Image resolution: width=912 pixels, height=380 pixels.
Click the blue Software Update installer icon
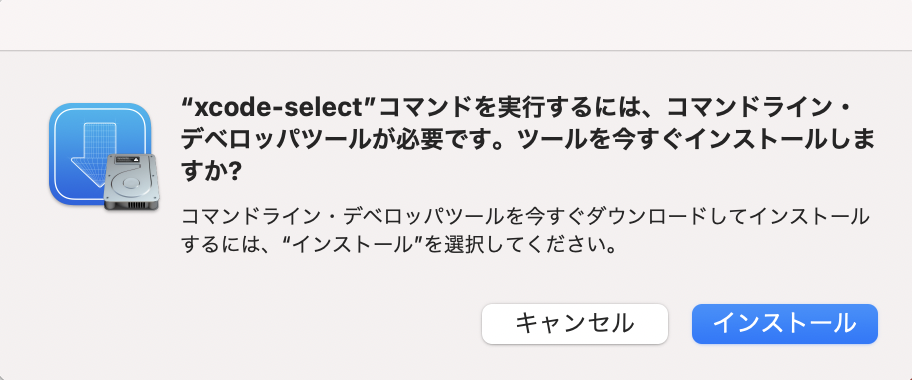coord(100,154)
